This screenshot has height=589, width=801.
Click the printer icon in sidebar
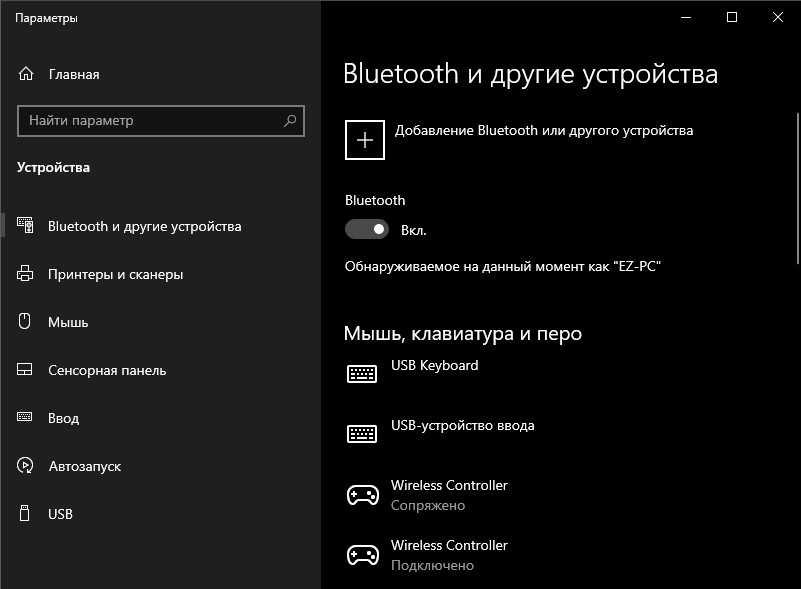(x=25, y=273)
